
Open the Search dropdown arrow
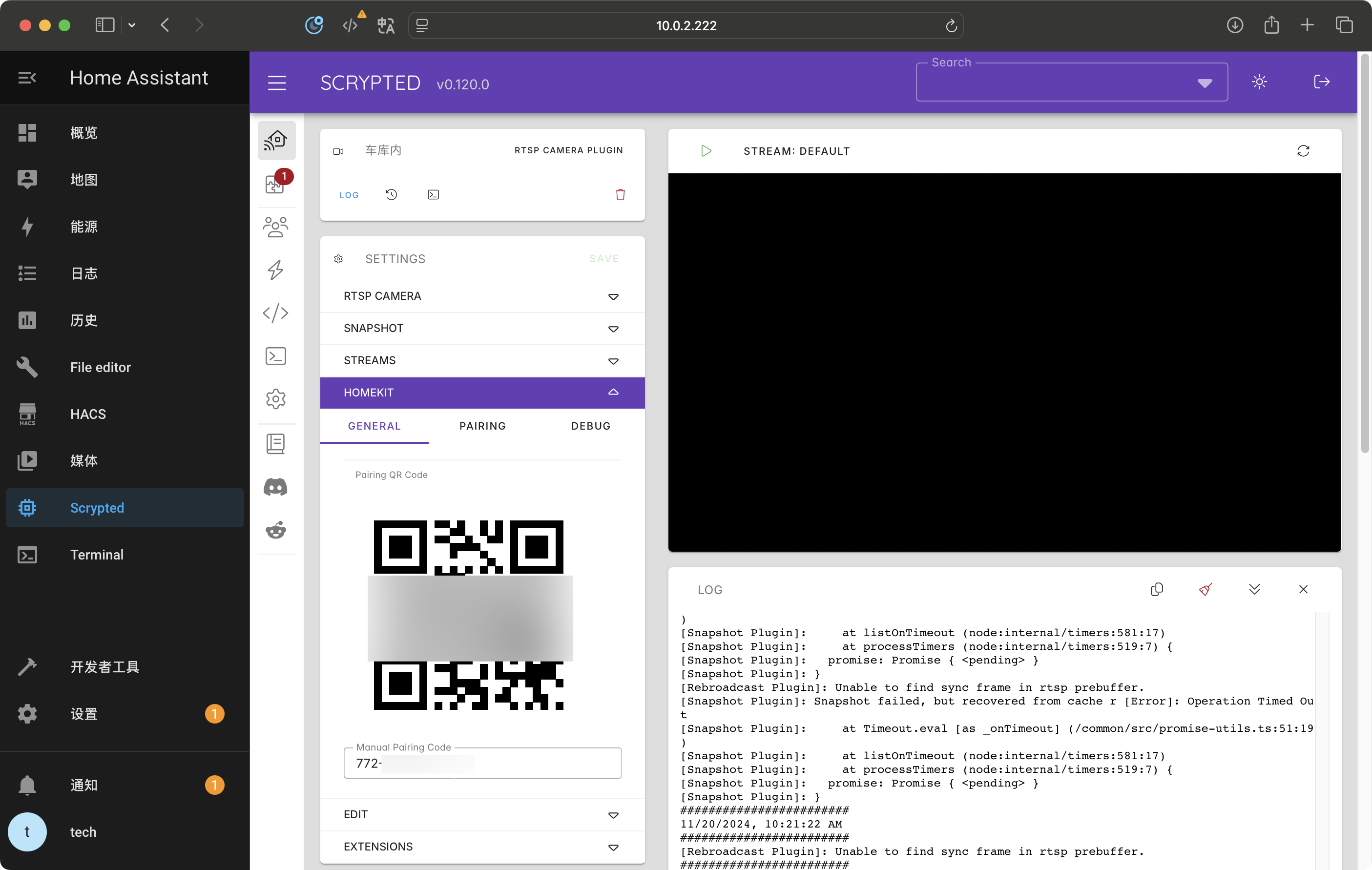click(1205, 84)
